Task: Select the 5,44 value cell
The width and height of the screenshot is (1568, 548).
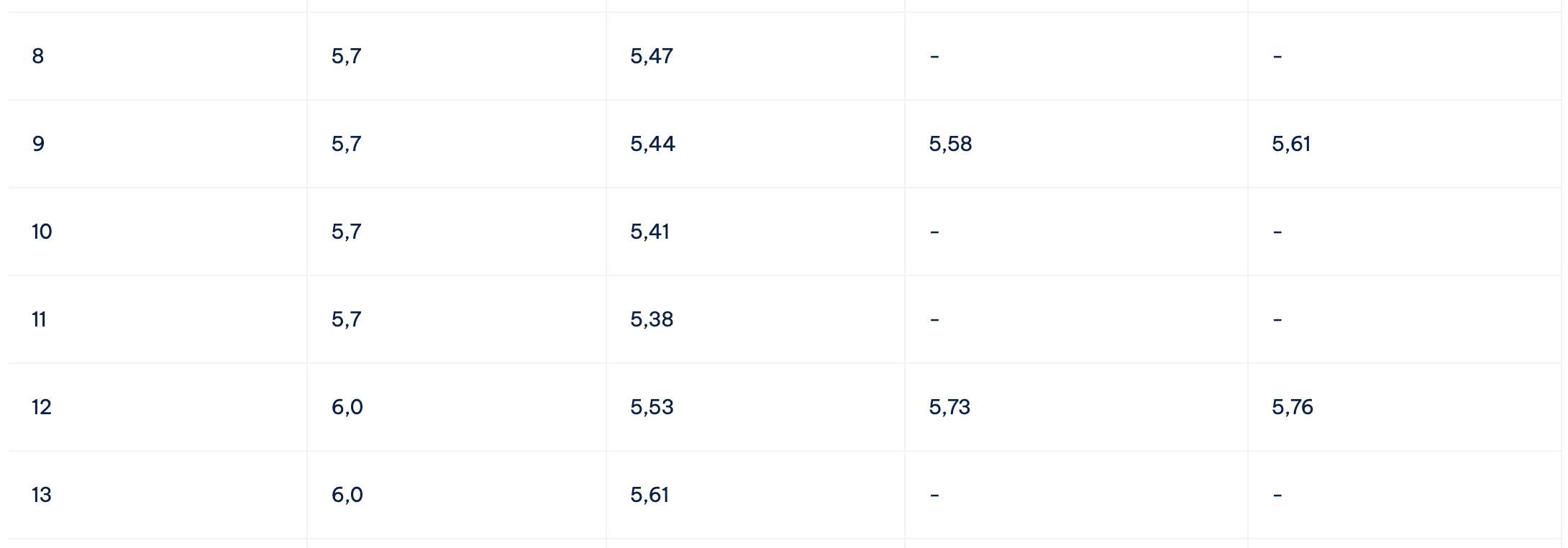Action: tap(755, 144)
